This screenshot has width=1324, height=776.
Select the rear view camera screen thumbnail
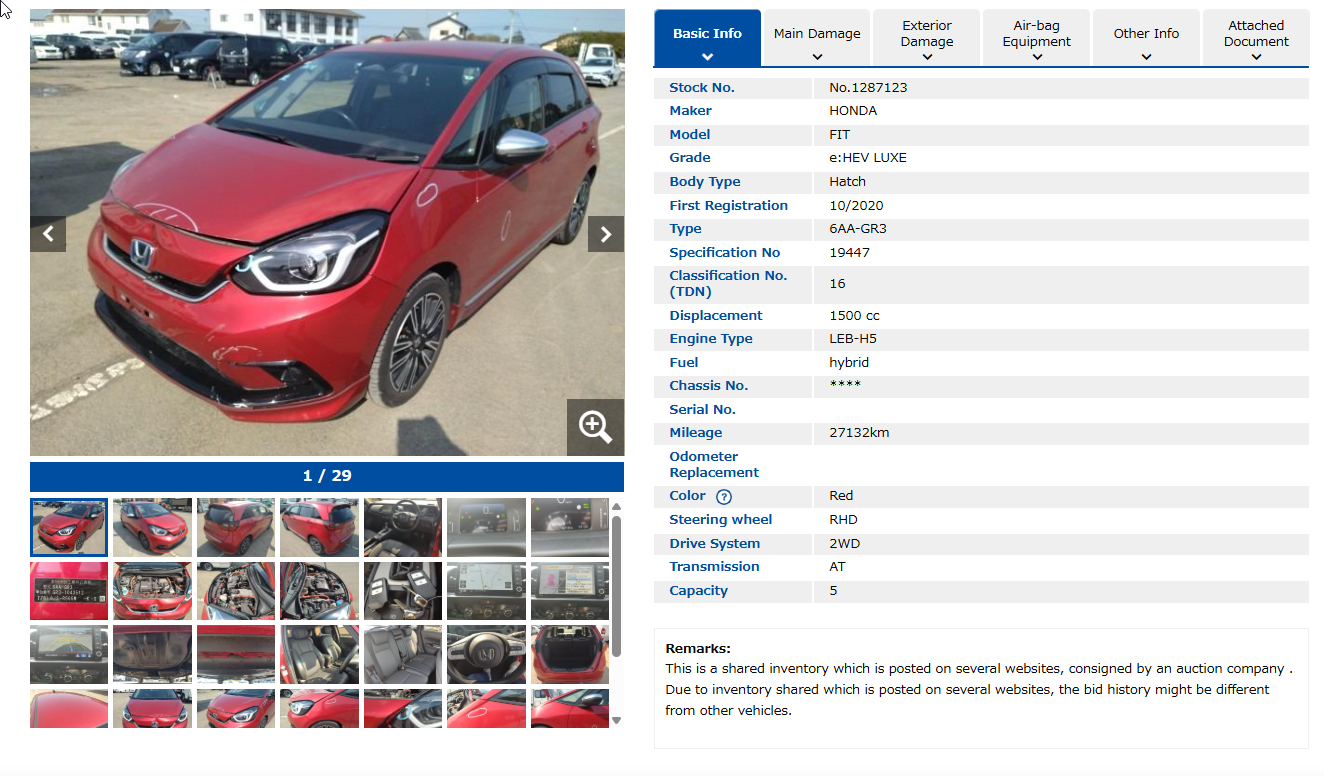coord(69,655)
